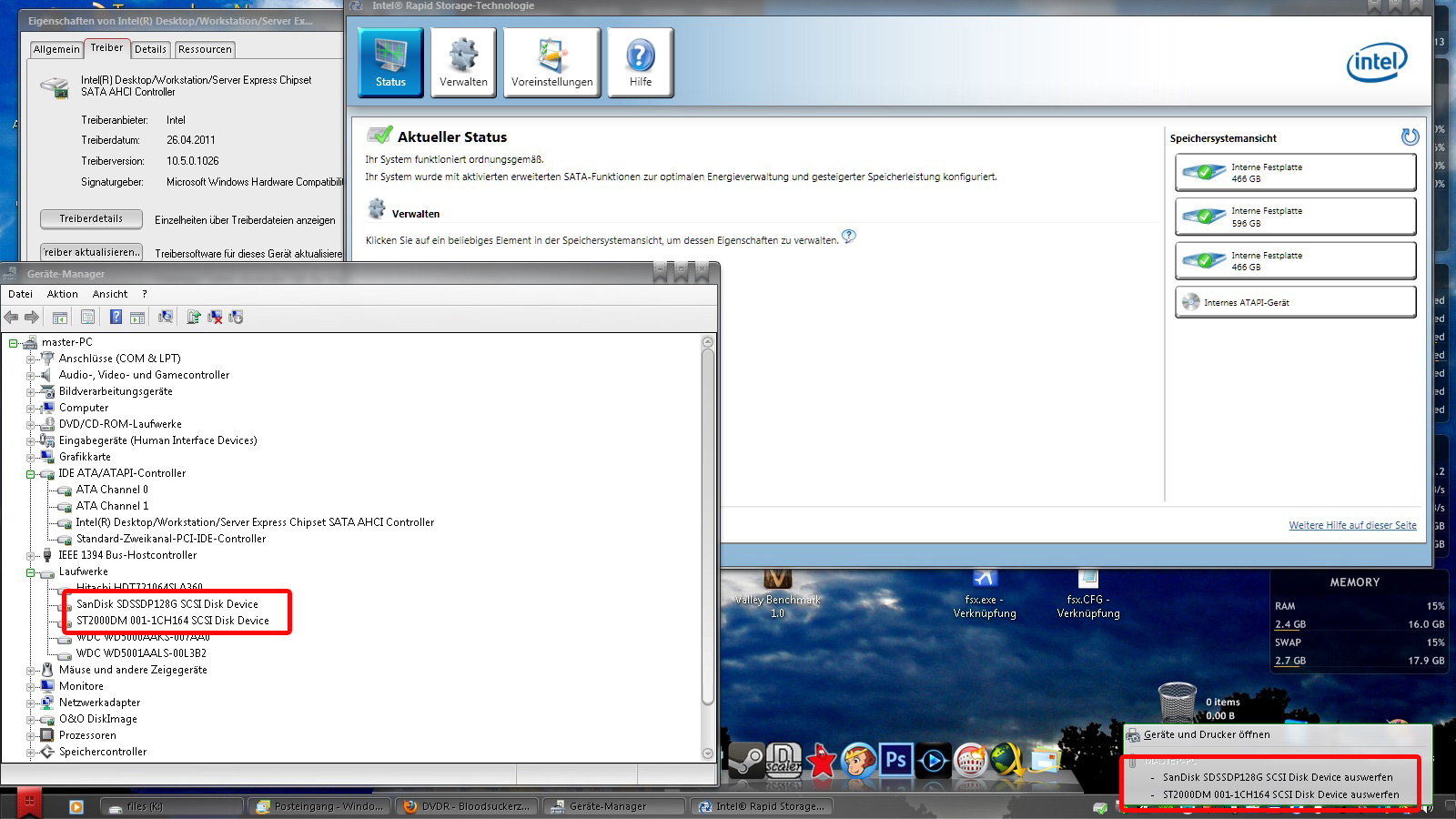1456x819 pixels.
Task: Scan for hardware changes icon
Action: (166, 317)
